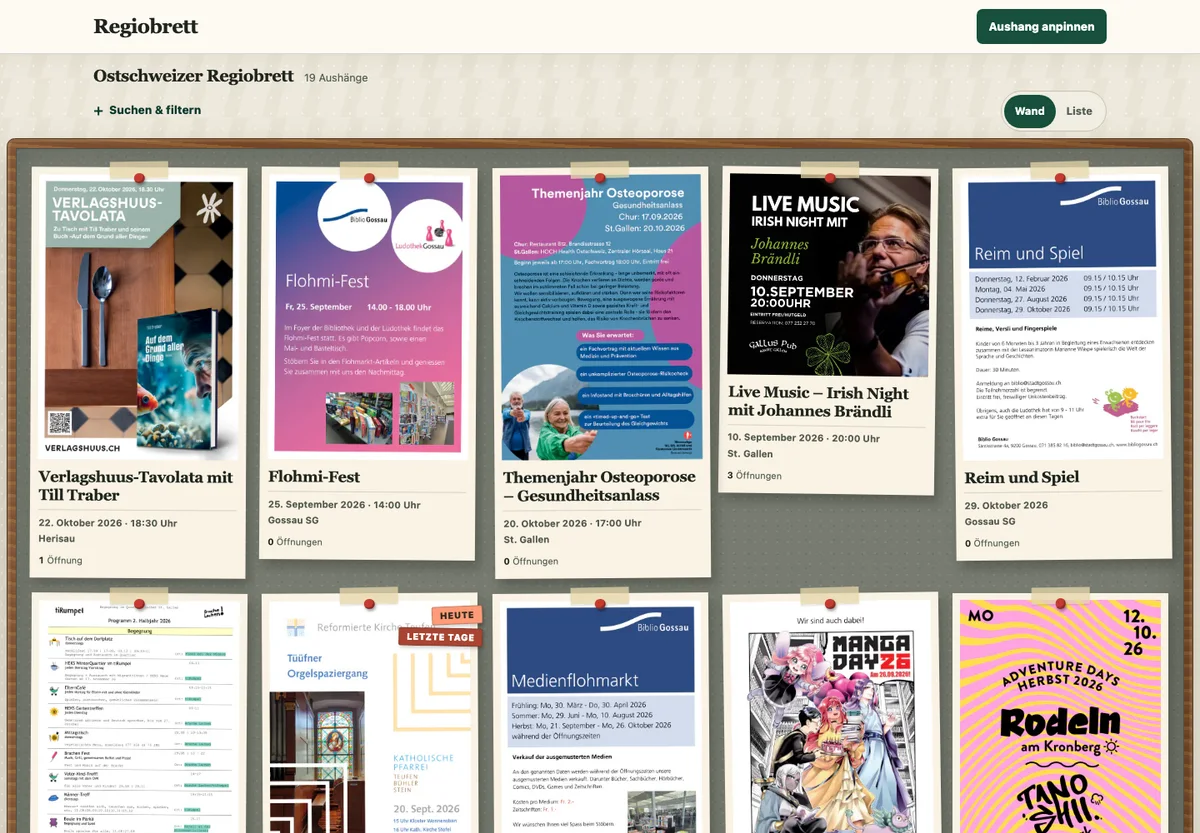Open the Flohmi-Fest poster image
Screen dimensions: 1200x833
[x=369, y=316]
